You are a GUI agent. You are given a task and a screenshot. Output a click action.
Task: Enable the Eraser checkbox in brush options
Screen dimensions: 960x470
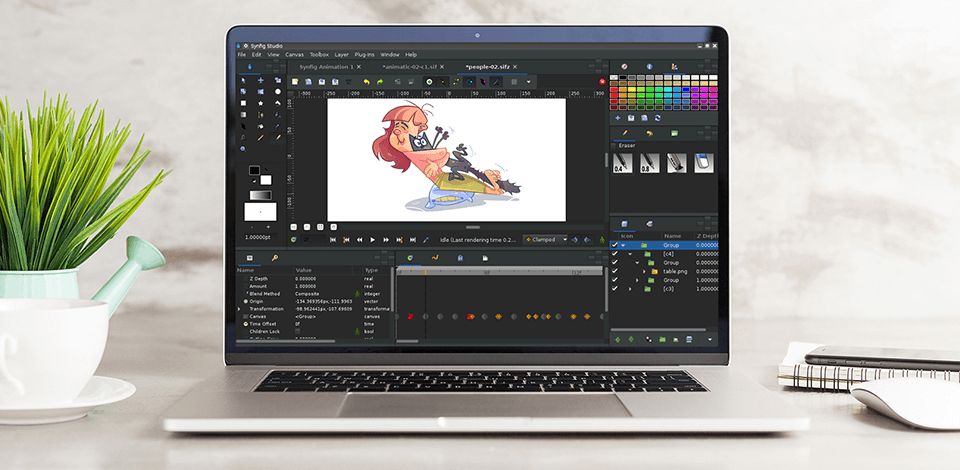[x=613, y=146]
